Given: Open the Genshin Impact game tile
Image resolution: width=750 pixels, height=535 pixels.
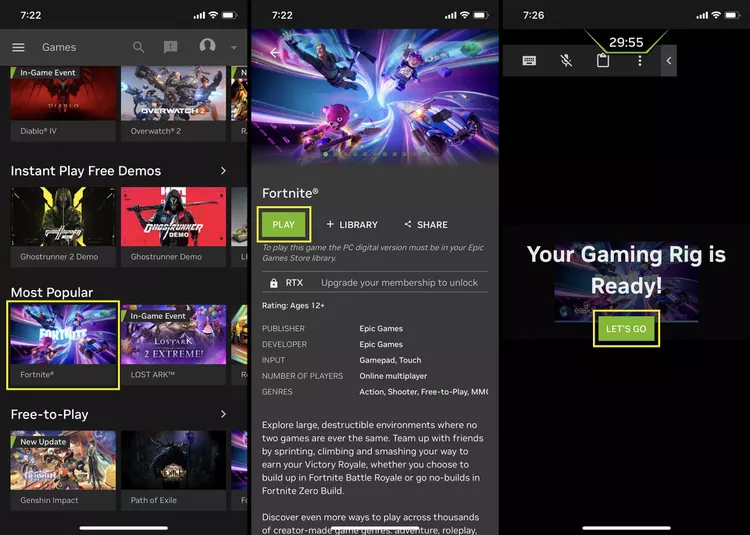Looking at the screenshot, I should point(63,470).
